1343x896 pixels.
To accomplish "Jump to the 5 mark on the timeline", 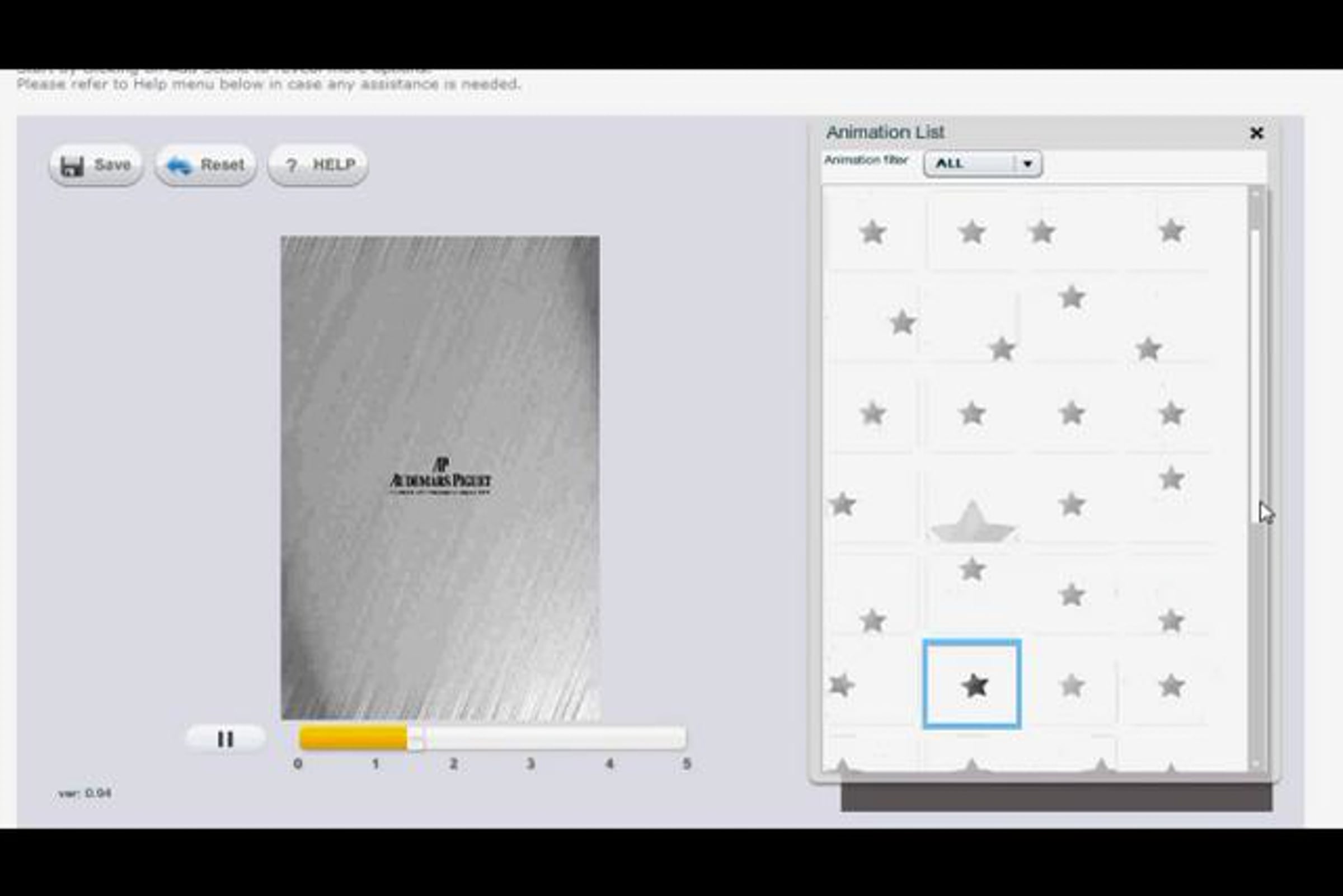I will click(x=687, y=764).
